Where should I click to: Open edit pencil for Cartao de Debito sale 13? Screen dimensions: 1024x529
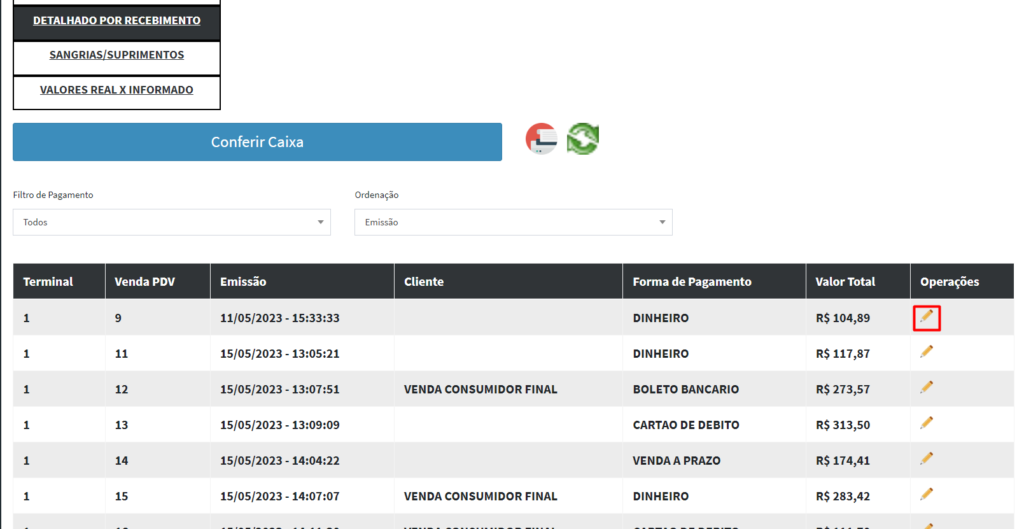click(x=927, y=423)
